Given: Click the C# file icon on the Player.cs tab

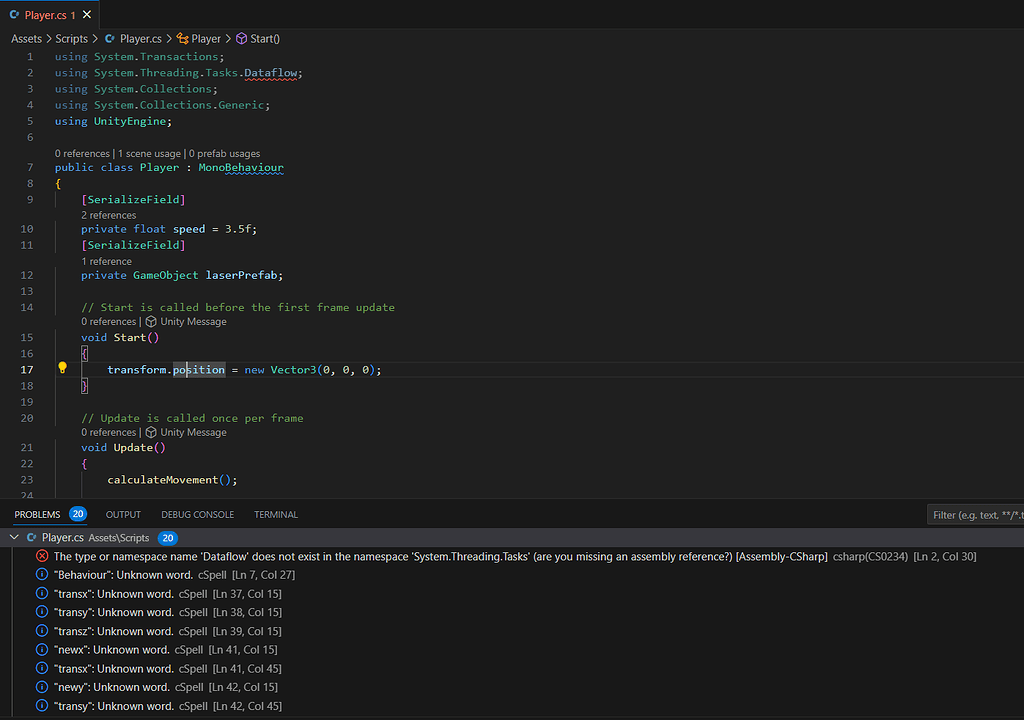Looking at the screenshot, I should pyautogui.click(x=15, y=15).
